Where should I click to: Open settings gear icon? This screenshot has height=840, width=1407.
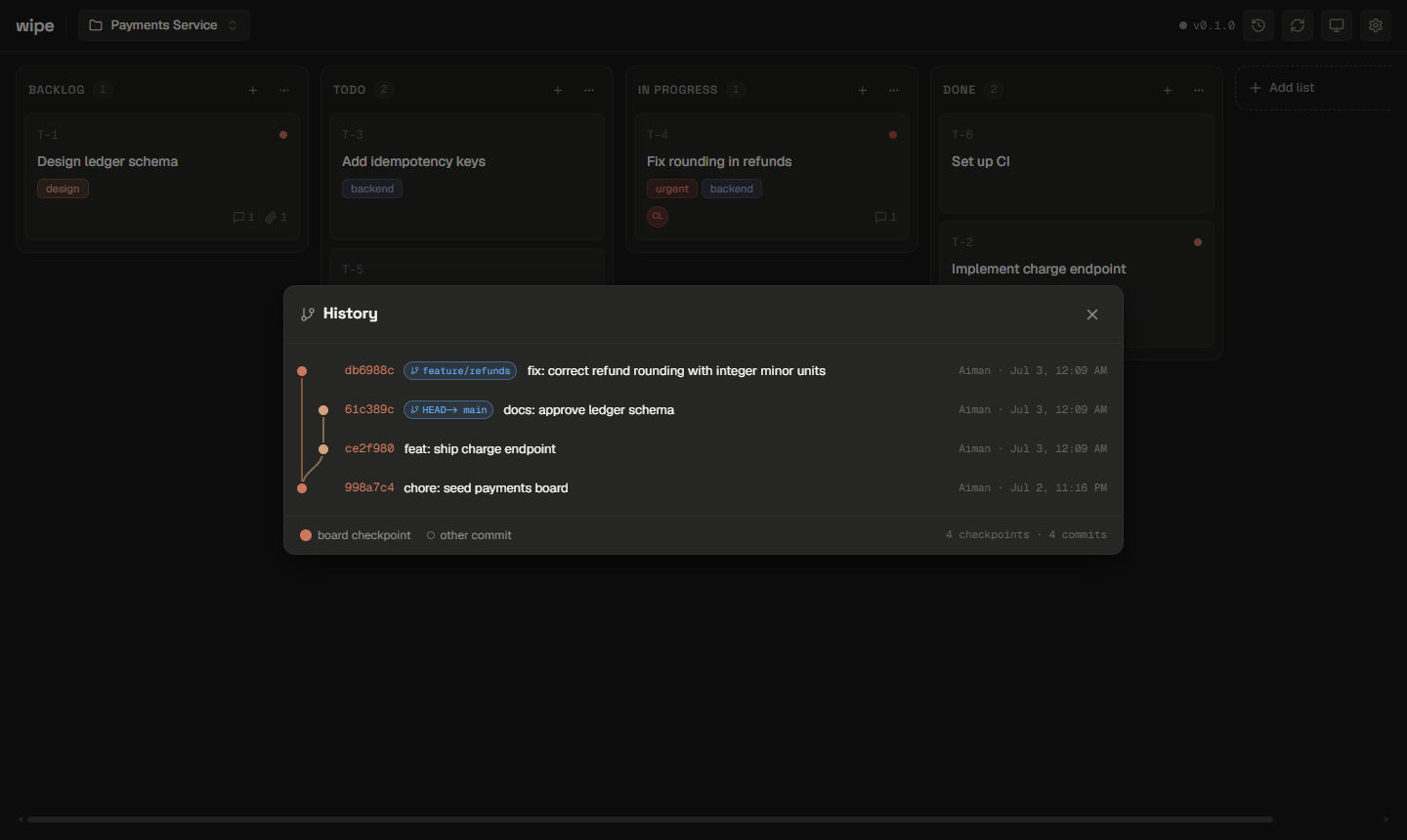pos(1376,25)
